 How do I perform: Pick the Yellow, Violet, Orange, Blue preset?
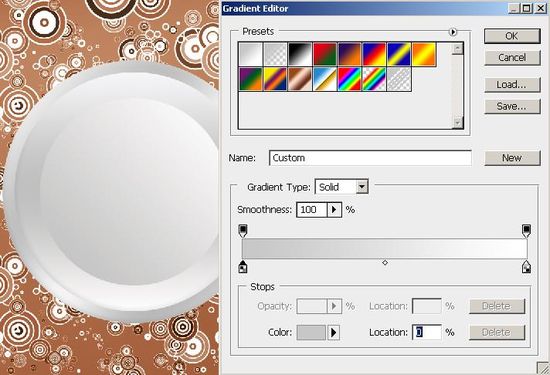[275, 79]
